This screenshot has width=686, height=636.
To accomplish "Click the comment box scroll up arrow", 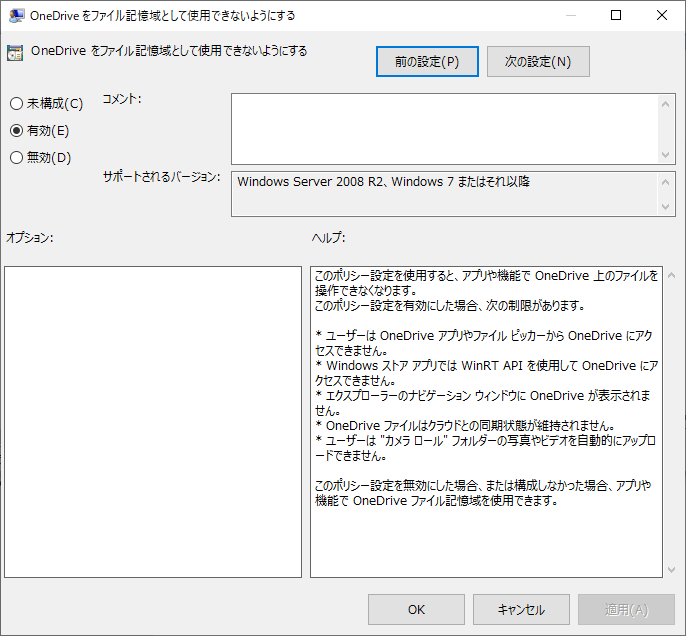I will (x=667, y=102).
